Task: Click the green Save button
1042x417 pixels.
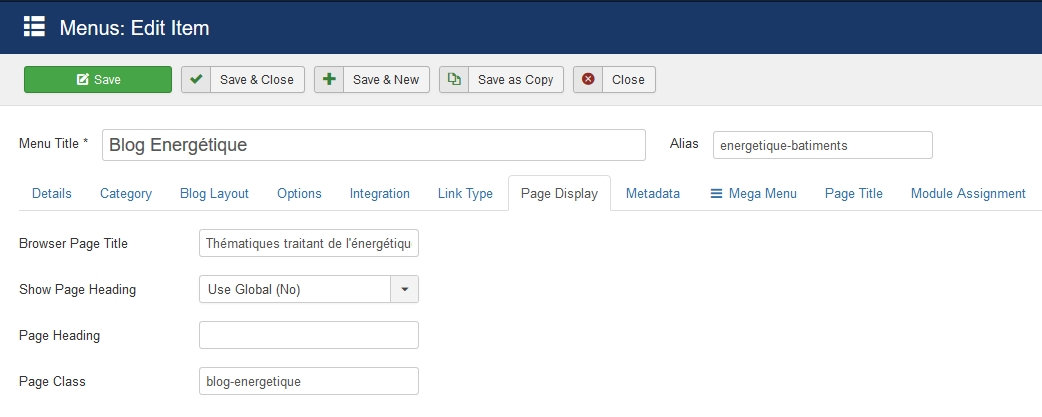Action: (x=98, y=80)
